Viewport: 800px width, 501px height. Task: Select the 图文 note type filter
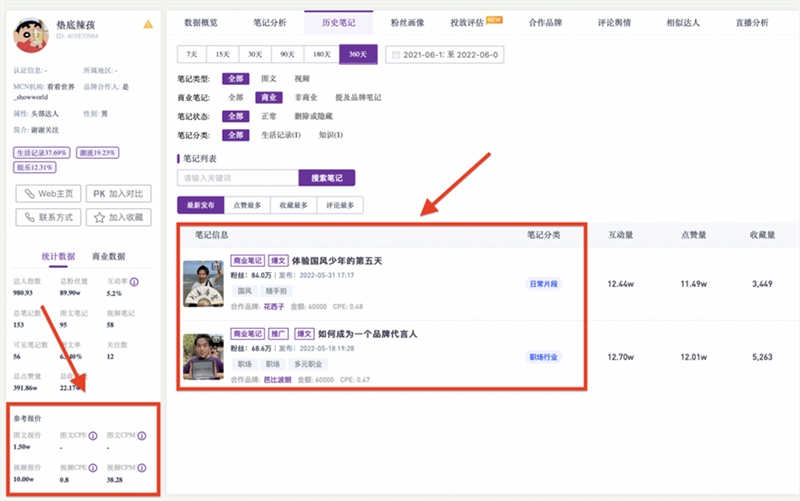268,79
